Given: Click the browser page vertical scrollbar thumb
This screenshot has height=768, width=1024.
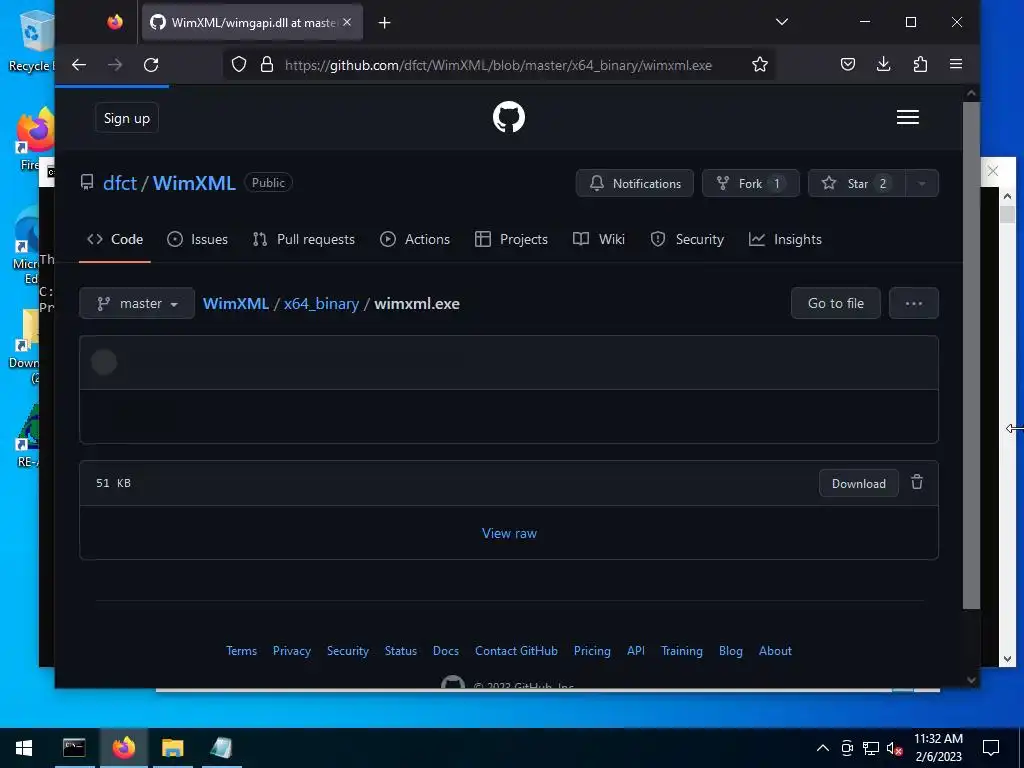Looking at the screenshot, I should coord(971,355).
